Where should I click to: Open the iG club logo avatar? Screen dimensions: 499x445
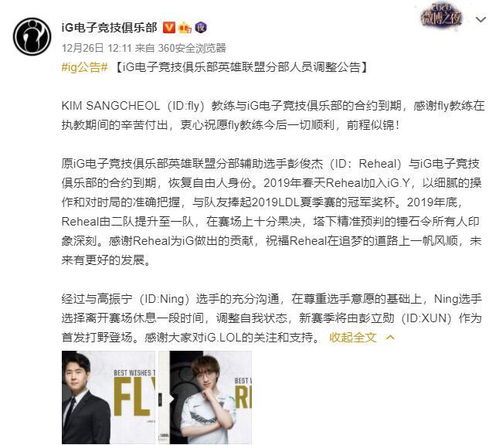32,36
